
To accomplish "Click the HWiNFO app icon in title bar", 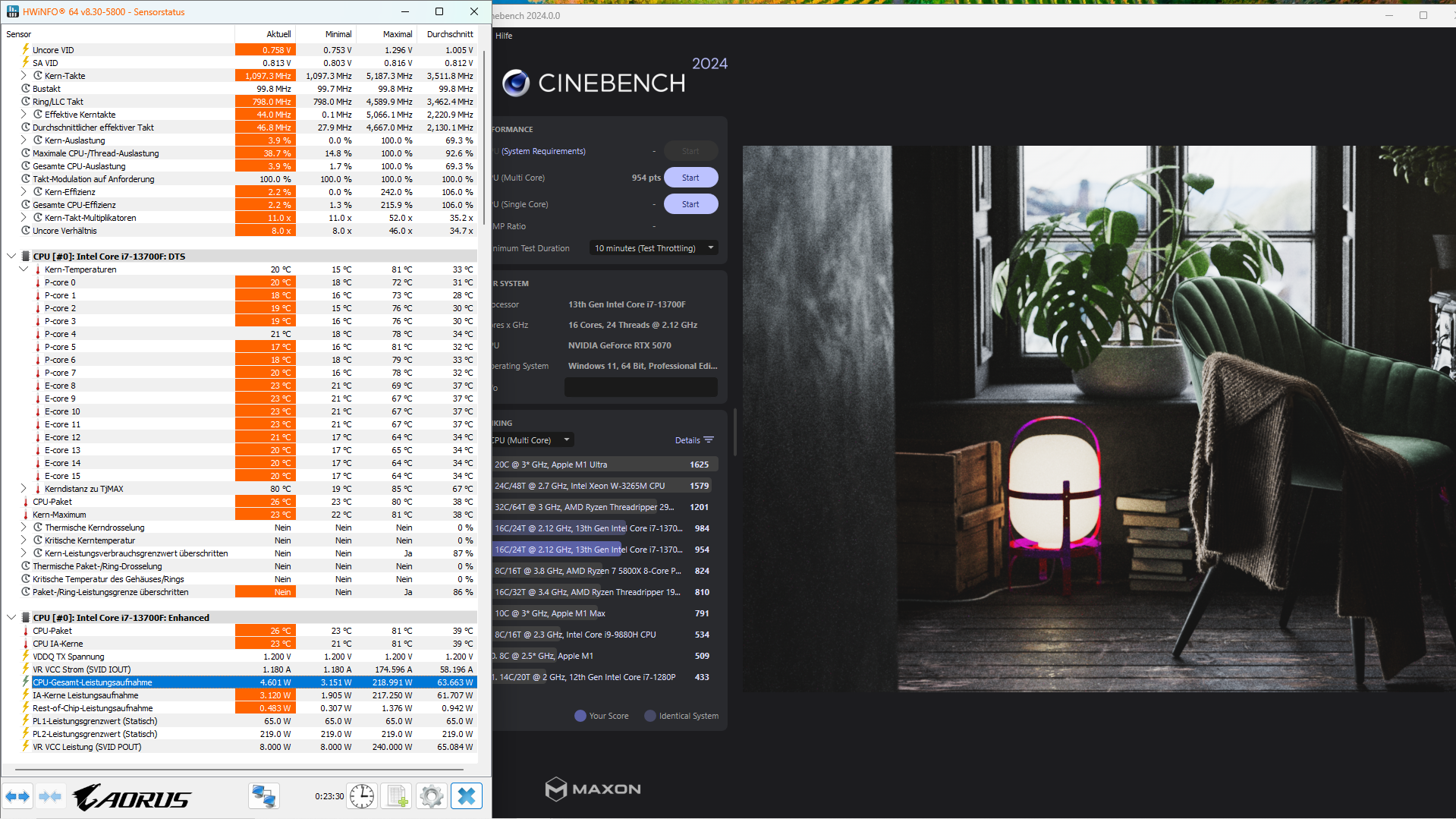I will pos(13,11).
